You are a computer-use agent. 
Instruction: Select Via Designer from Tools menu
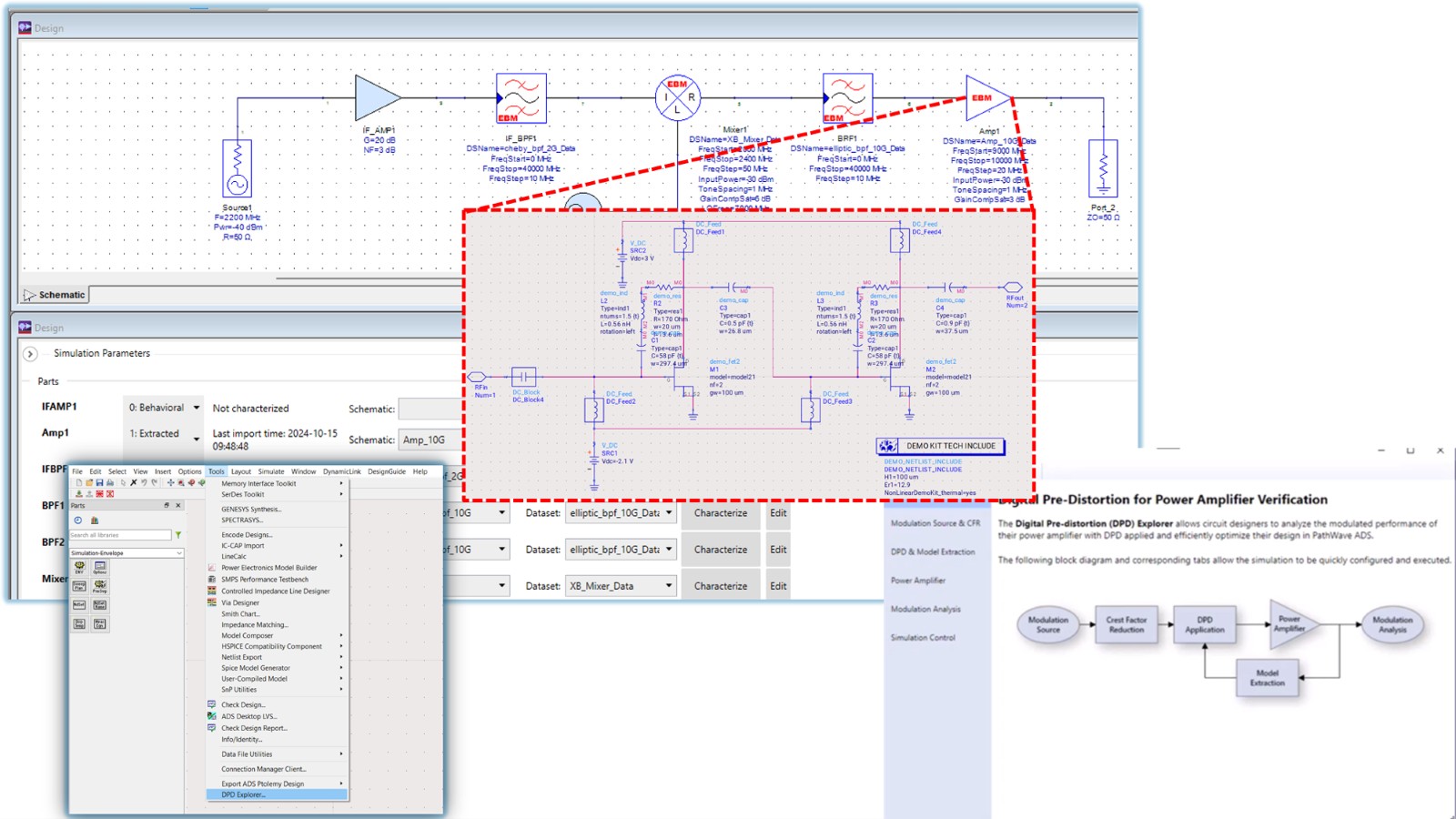[x=278, y=602]
